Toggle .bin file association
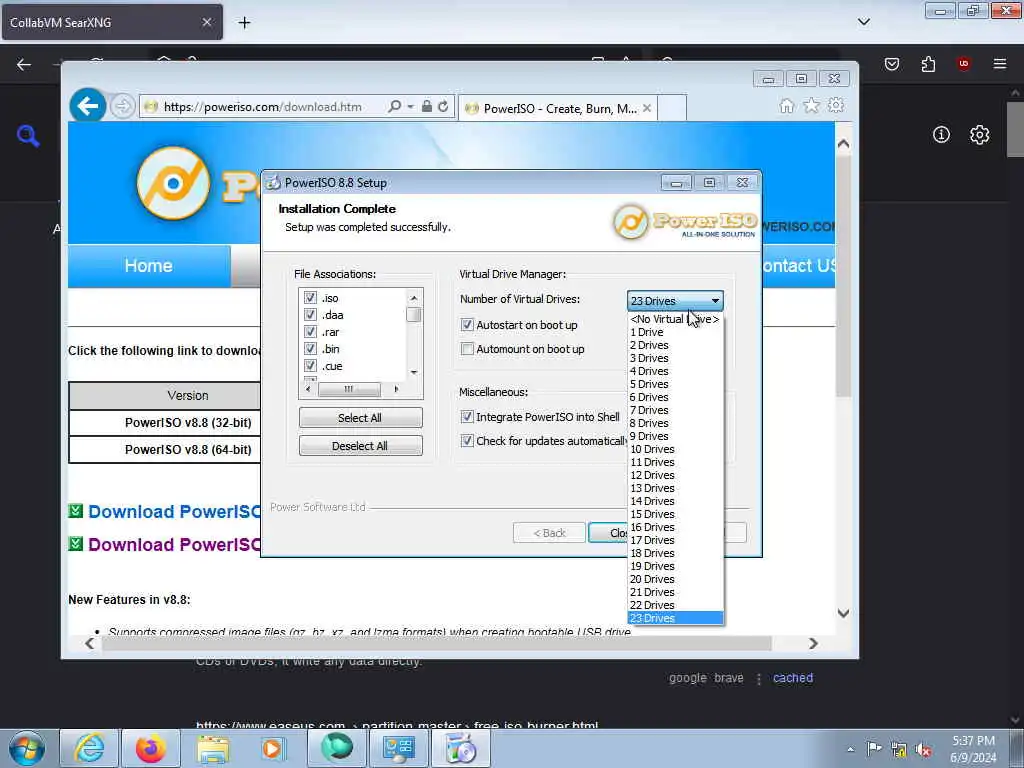The image size is (1024, 768). 310,349
